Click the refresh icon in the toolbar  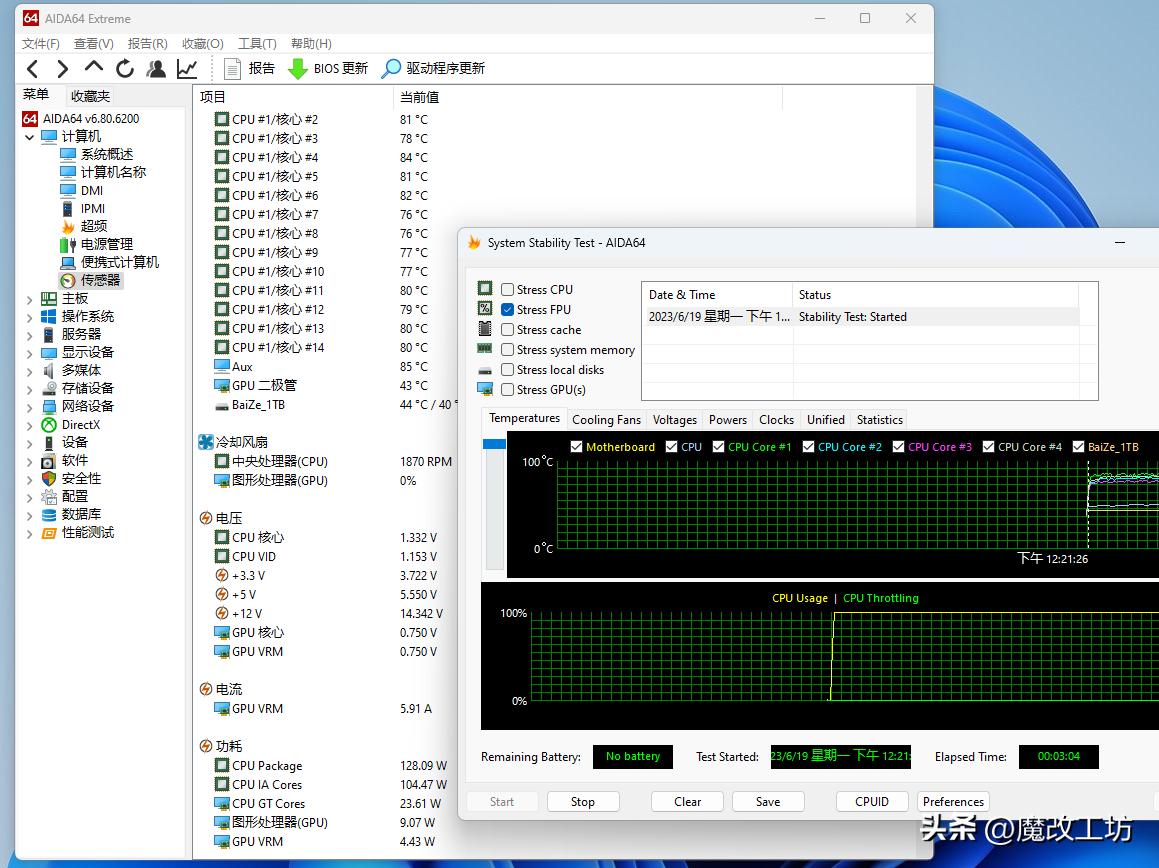pyautogui.click(x=124, y=69)
